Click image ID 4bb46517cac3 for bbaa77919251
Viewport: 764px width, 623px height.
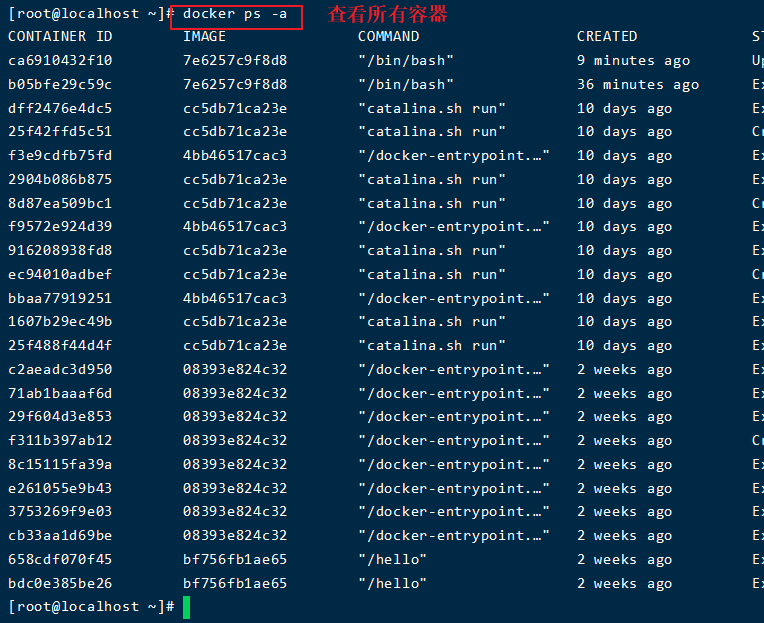[x=235, y=298]
